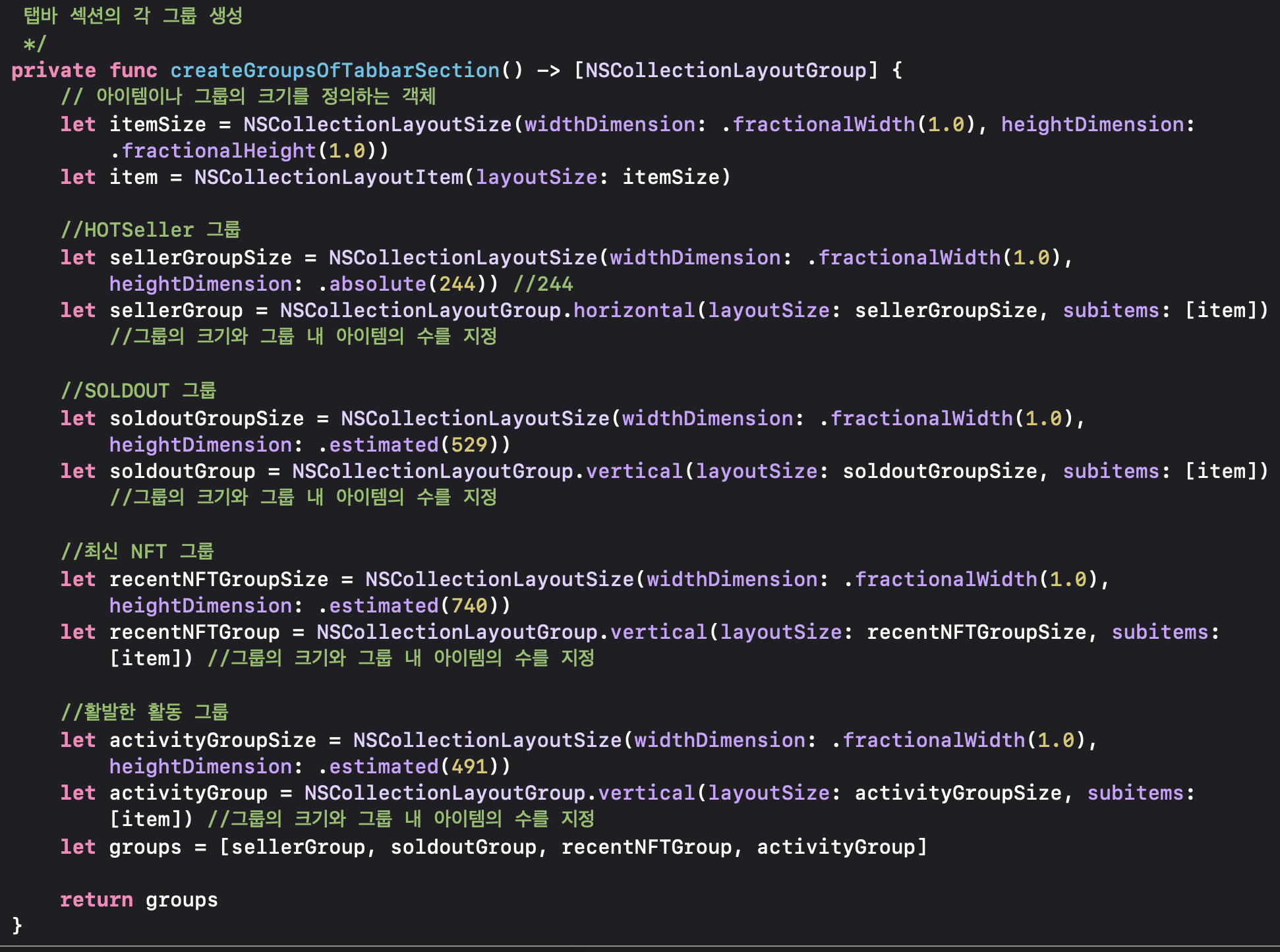
Task: Click the recentNFTGroupSize variable declaration
Action: click(x=219, y=580)
